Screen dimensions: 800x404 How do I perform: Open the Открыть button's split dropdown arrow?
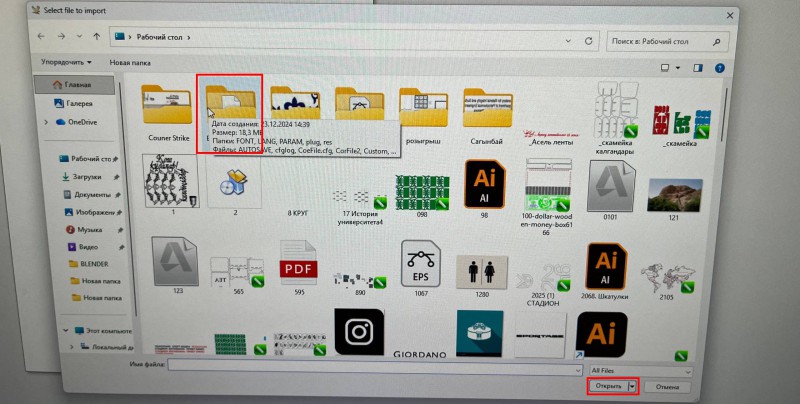(633, 387)
